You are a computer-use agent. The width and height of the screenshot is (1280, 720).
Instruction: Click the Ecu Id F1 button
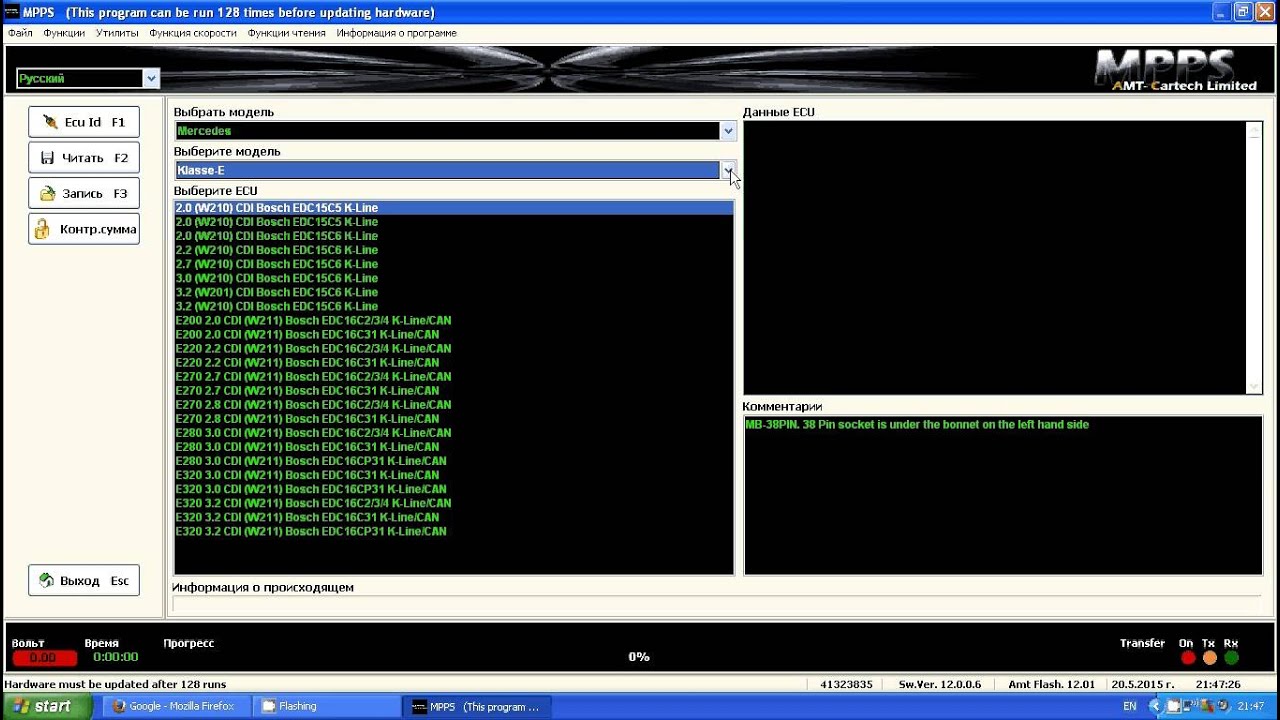pyautogui.click(x=84, y=122)
